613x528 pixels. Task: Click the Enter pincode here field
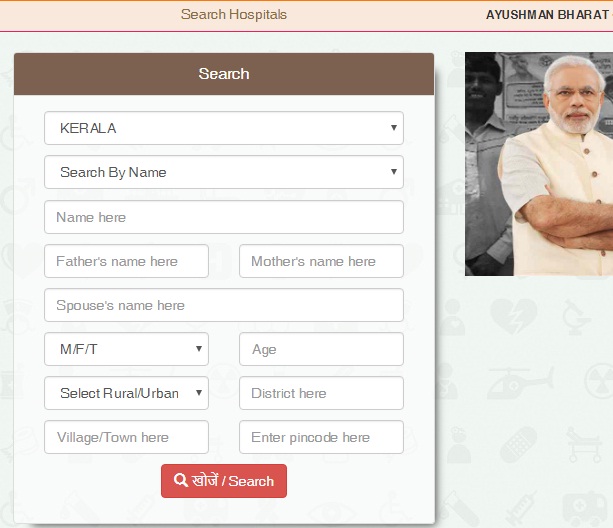click(321, 437)
